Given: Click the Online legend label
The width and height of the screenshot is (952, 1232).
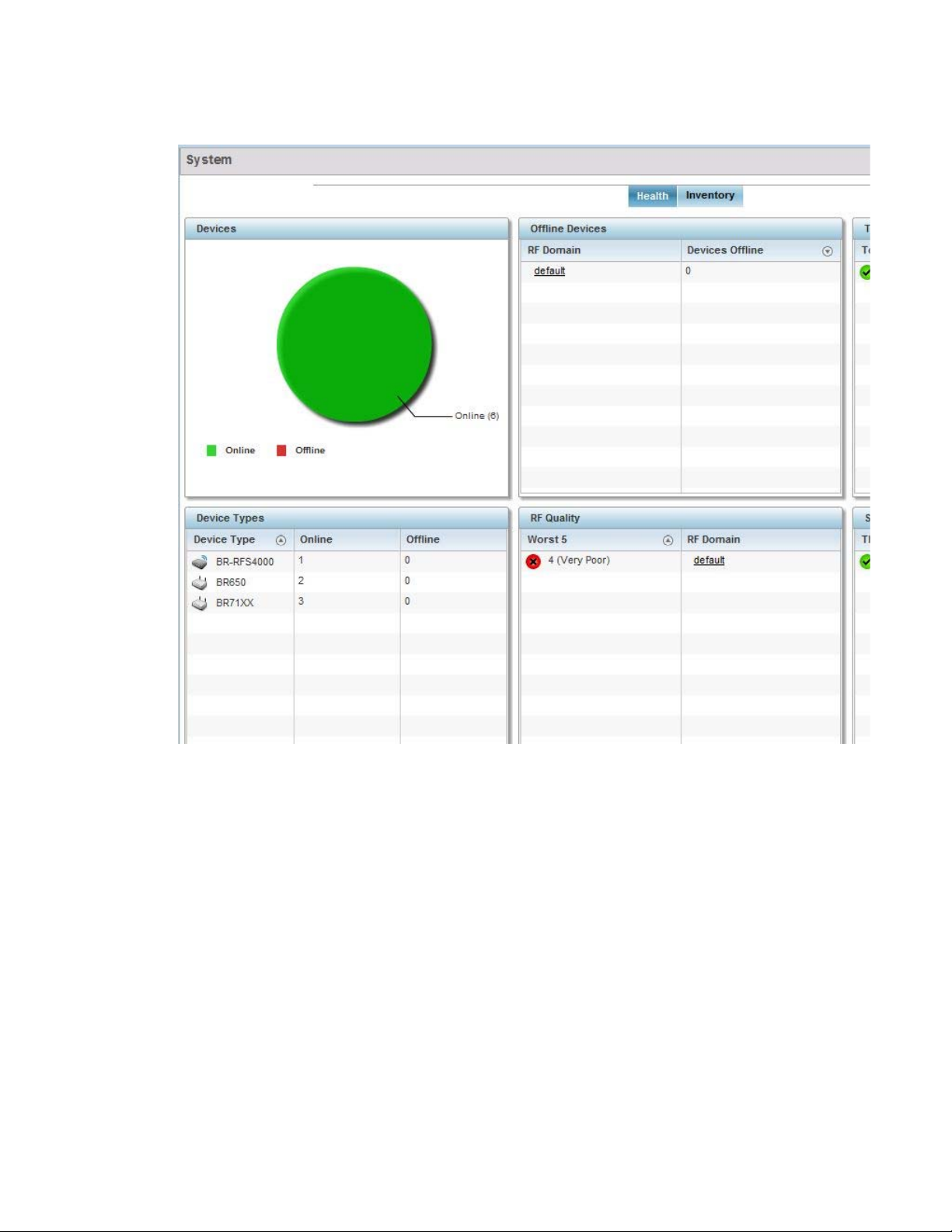Looking at the screenshot, I should [240, 450].
